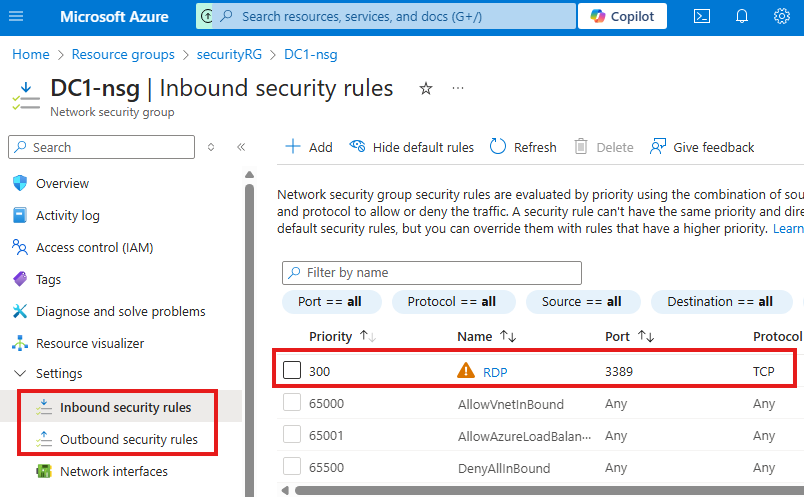Expand or collapse all sidebar sections
Image resolution: width=804 pixels, height=497 pixels.
(x=211, y=147)
